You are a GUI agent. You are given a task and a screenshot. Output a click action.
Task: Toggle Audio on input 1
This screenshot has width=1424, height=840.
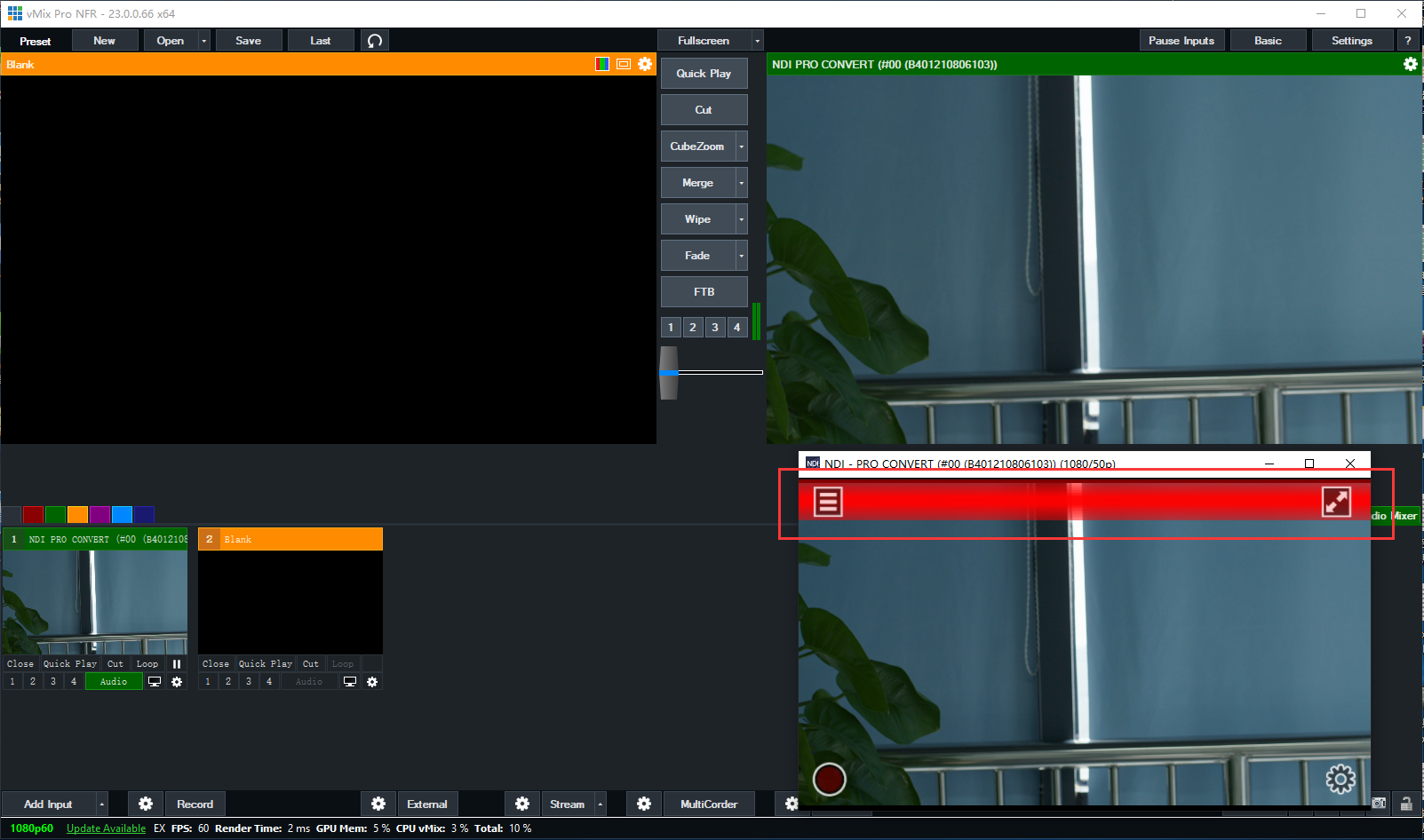coord(114,682)
